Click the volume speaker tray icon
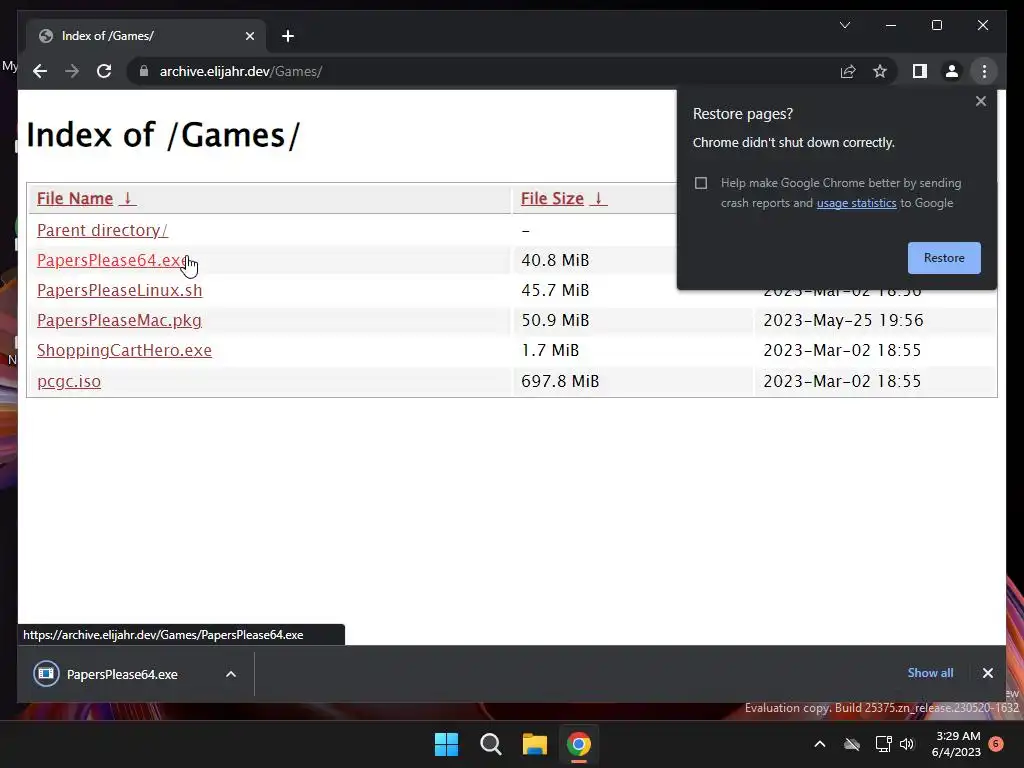Viewport: 1024px width, 768px height. pos(906,744)
